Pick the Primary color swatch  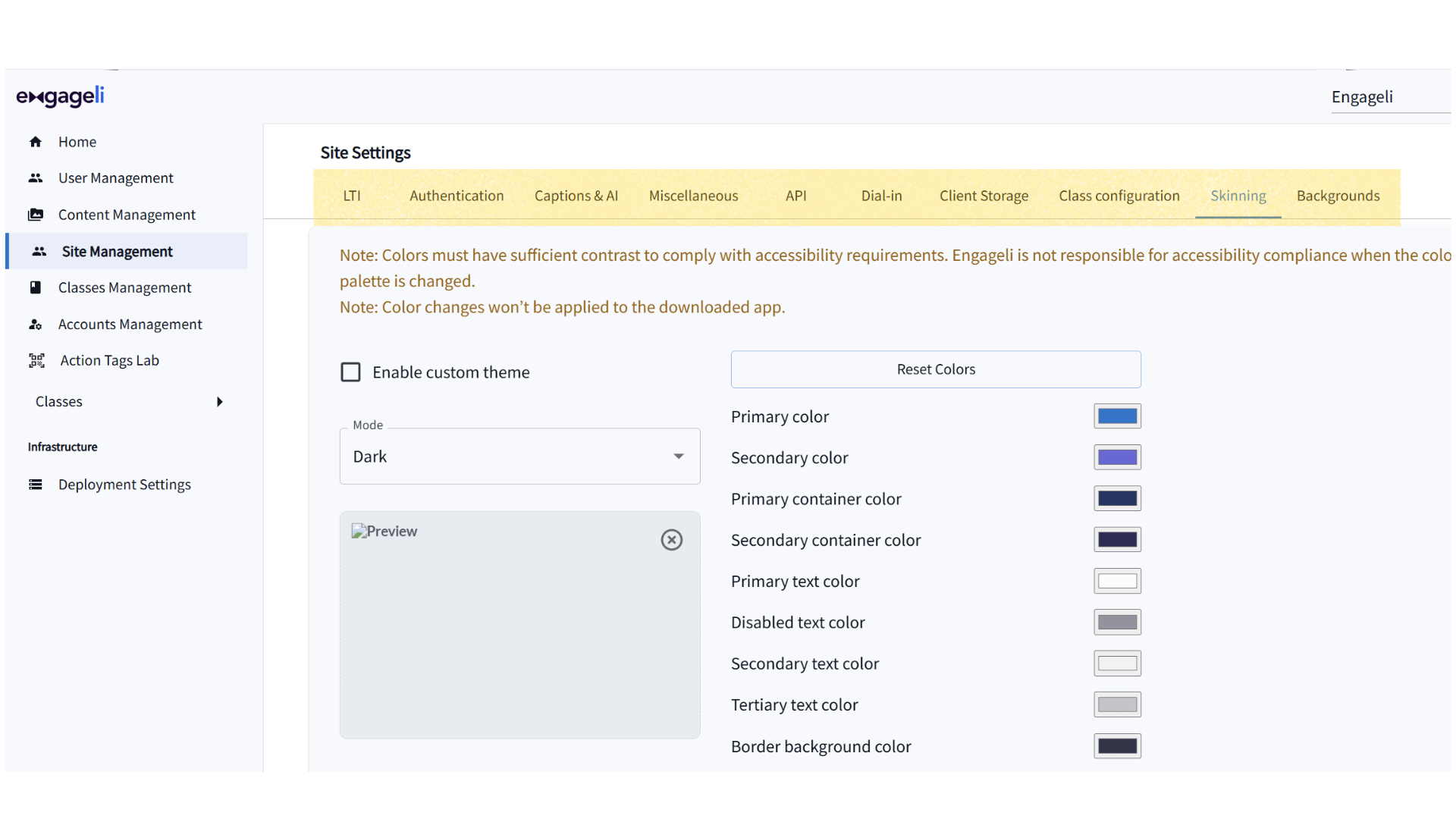click(1117, 416)
